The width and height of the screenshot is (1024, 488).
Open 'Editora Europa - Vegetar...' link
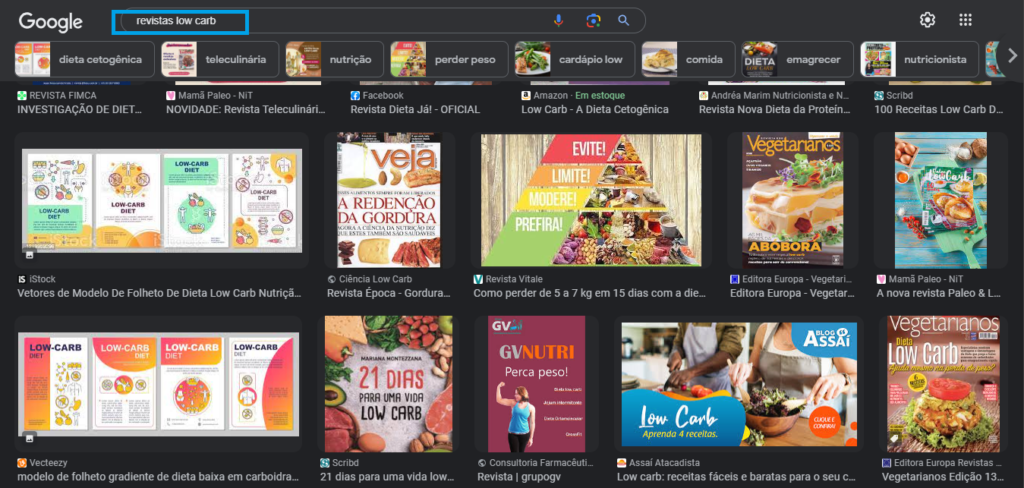792,293
